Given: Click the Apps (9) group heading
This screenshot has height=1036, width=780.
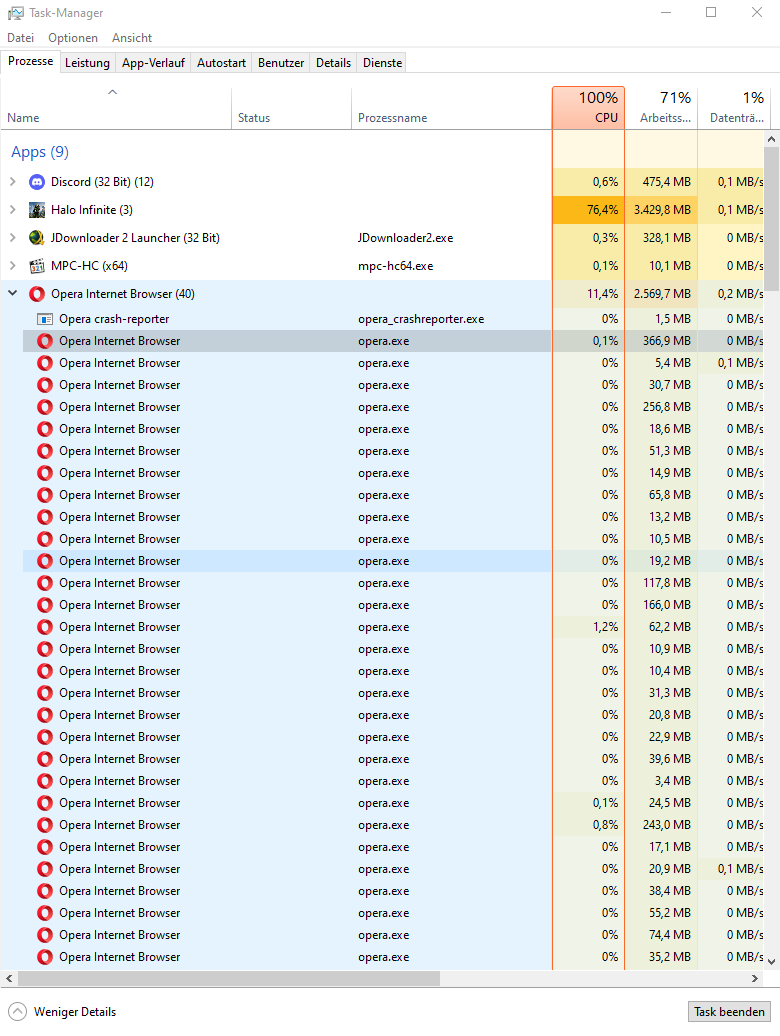Looking at the screenshot, I should coord(40,152).
